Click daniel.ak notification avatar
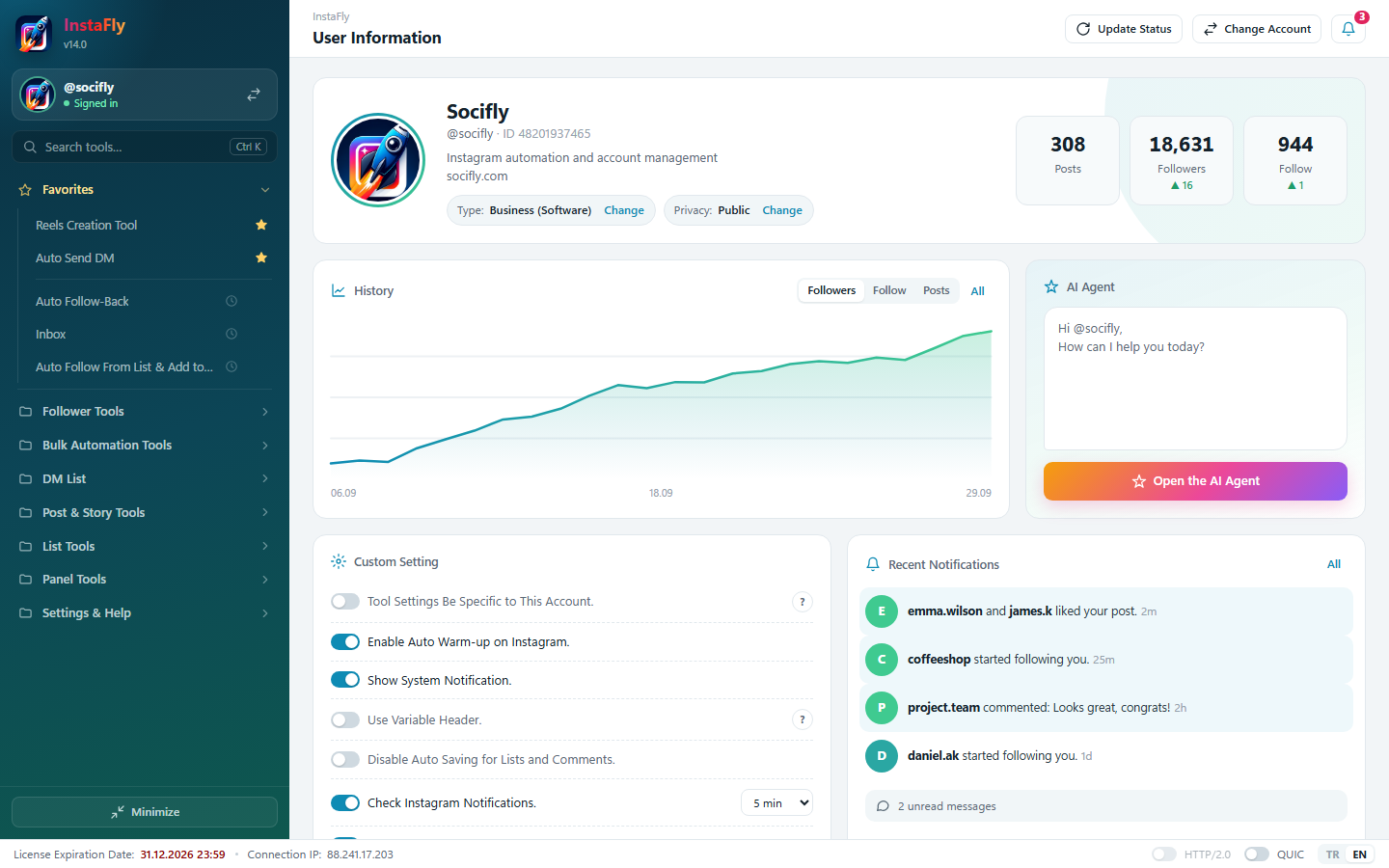The image size is (1389, 868). [x=882, y=756]
